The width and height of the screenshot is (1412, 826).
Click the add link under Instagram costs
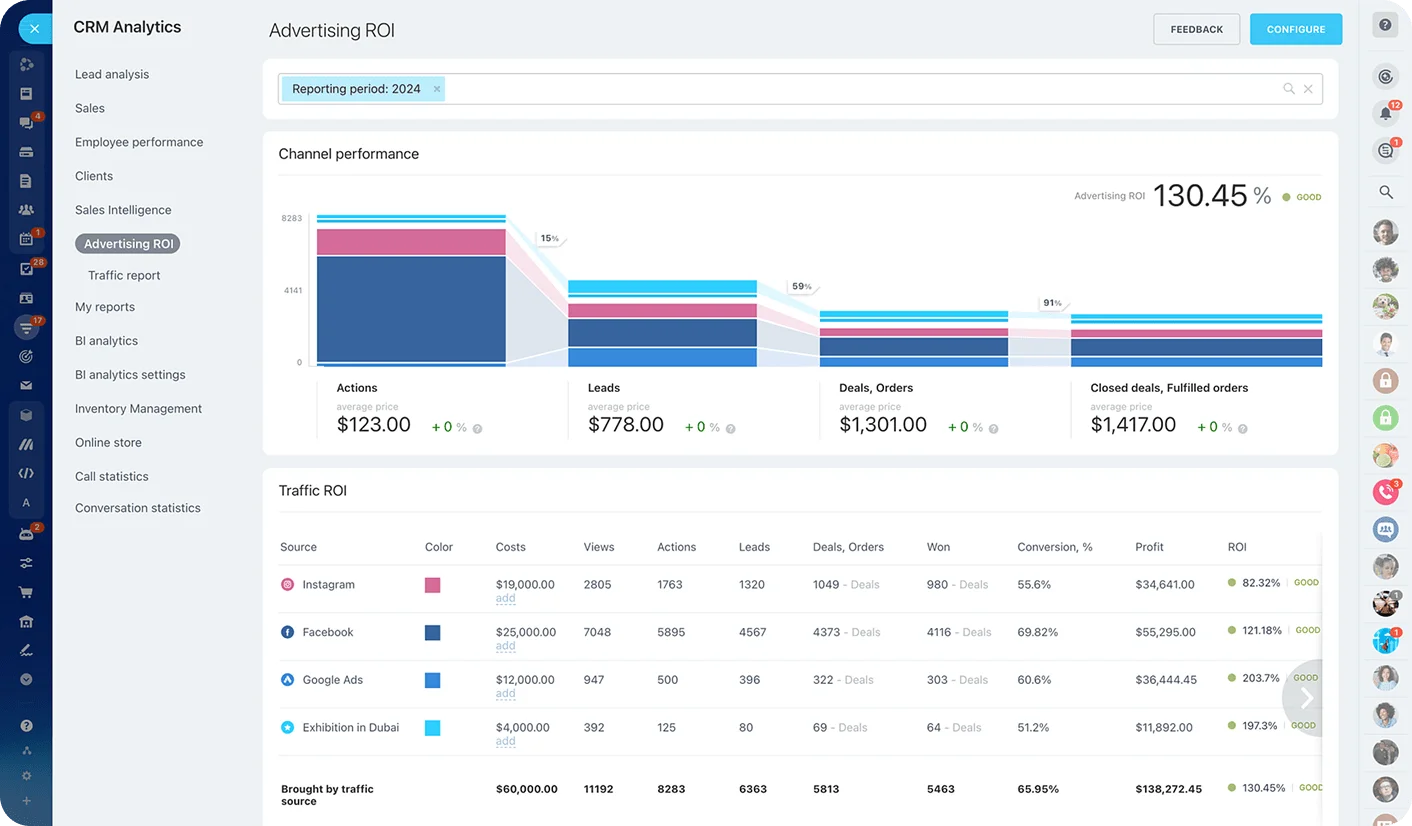505,599
